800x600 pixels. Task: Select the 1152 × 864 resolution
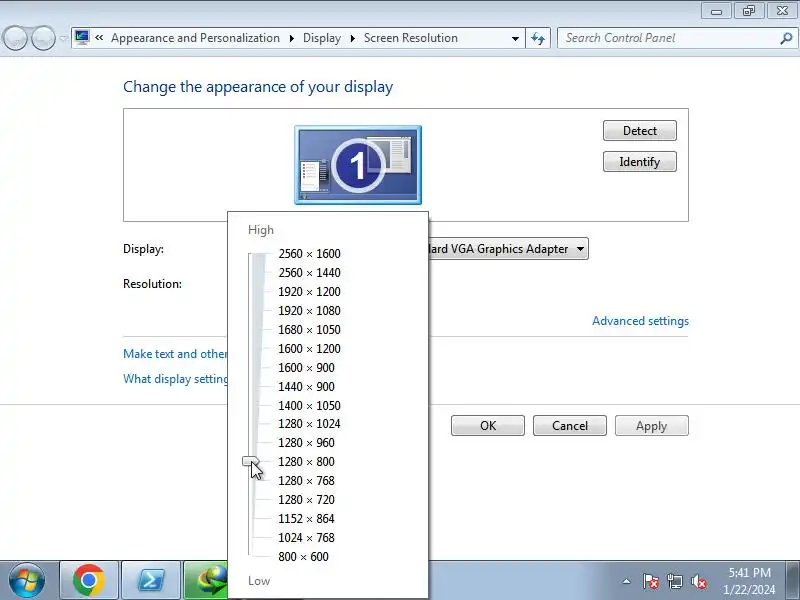(x=306, y=519)
